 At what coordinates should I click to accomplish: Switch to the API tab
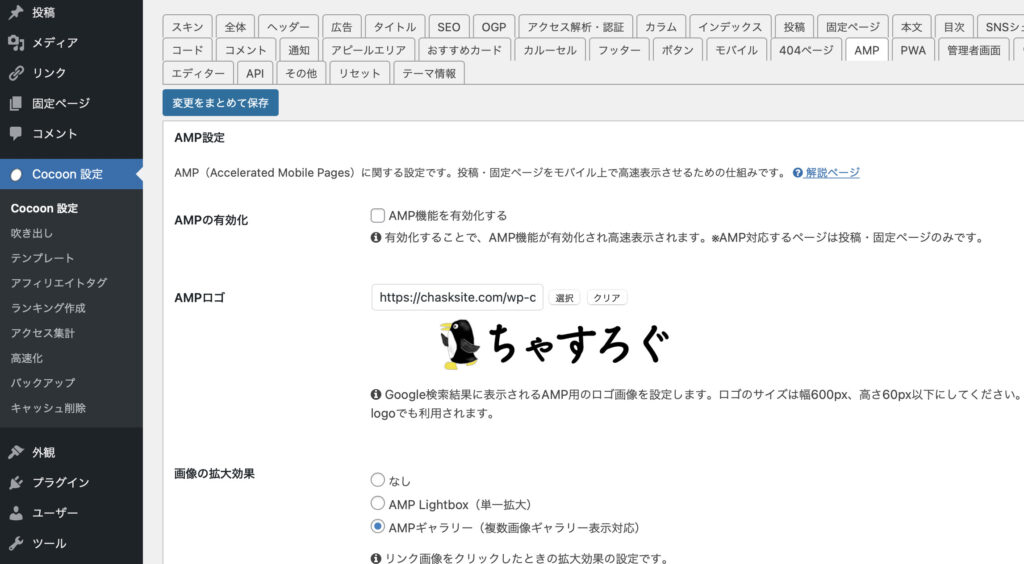click(x=255, y=73)
